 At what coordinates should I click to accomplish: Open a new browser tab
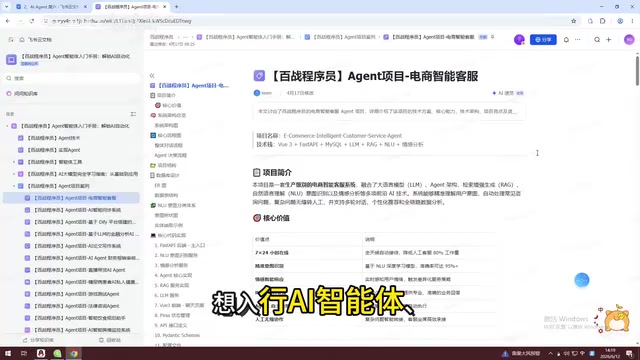tap(176, 7)
